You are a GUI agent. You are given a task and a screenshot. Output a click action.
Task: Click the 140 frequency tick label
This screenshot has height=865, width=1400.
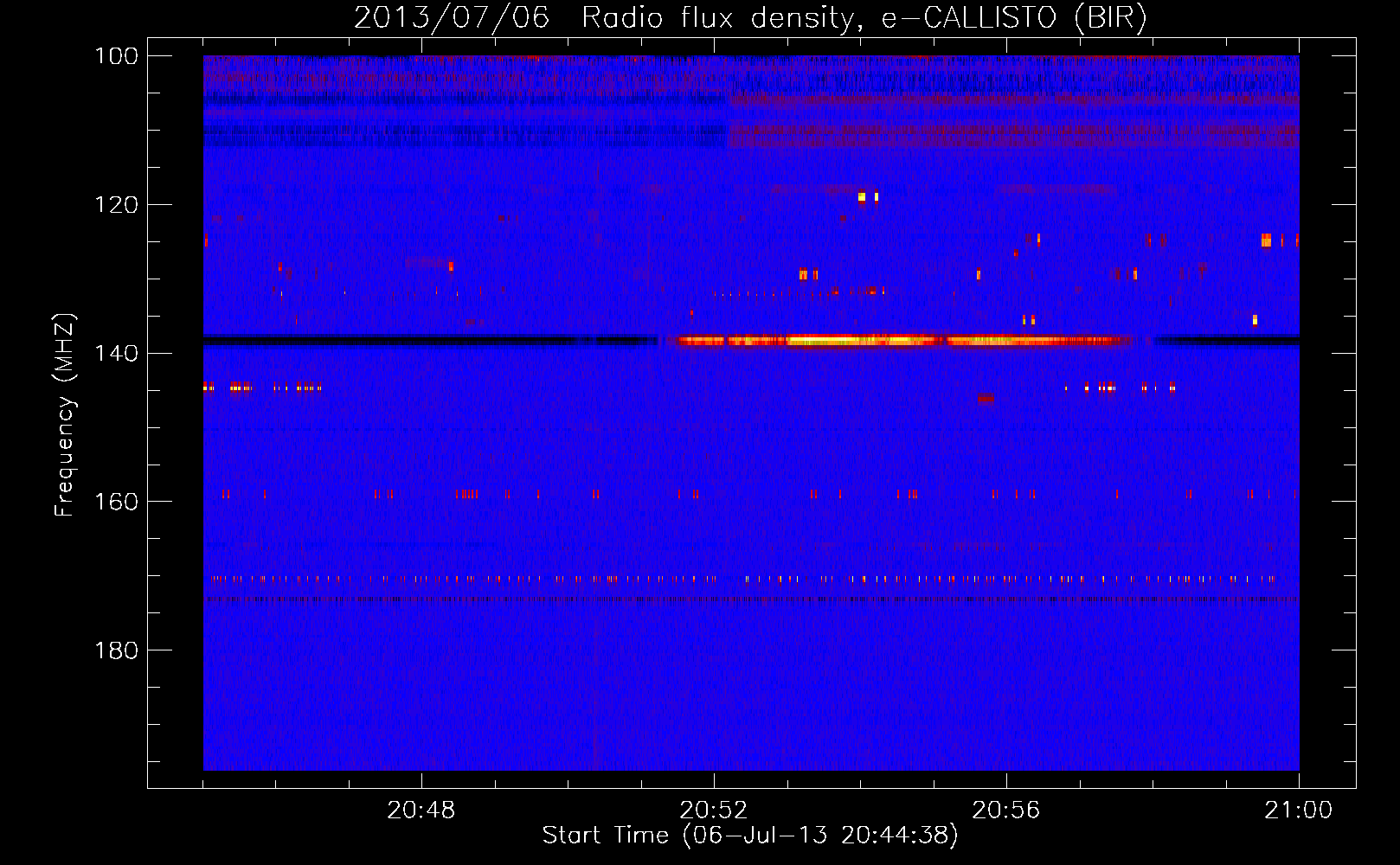(116, 353)
